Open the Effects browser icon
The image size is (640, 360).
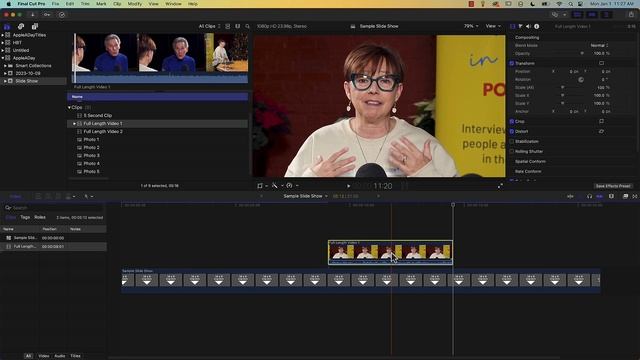625,196
